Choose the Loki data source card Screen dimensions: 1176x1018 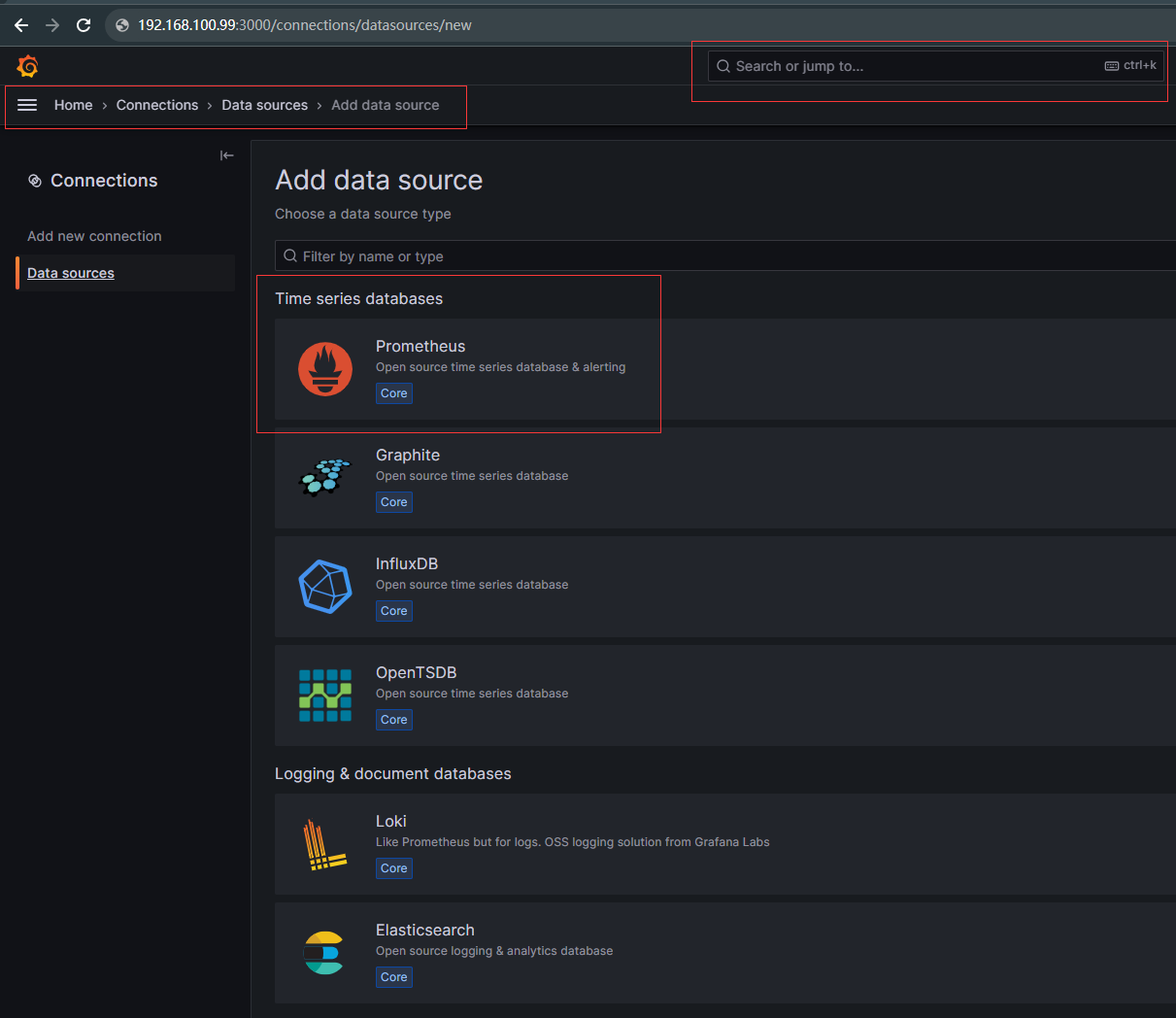coord(724,844)
